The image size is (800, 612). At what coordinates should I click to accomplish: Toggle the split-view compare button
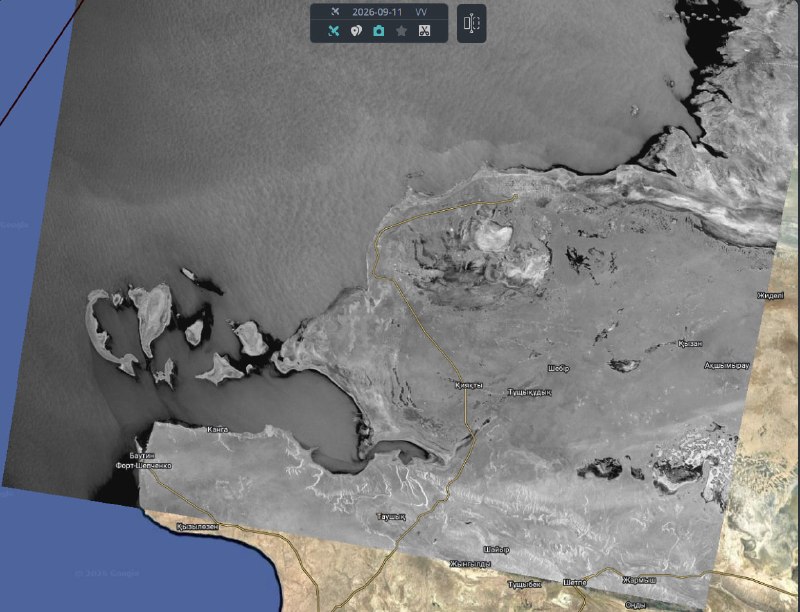point(471,23)
